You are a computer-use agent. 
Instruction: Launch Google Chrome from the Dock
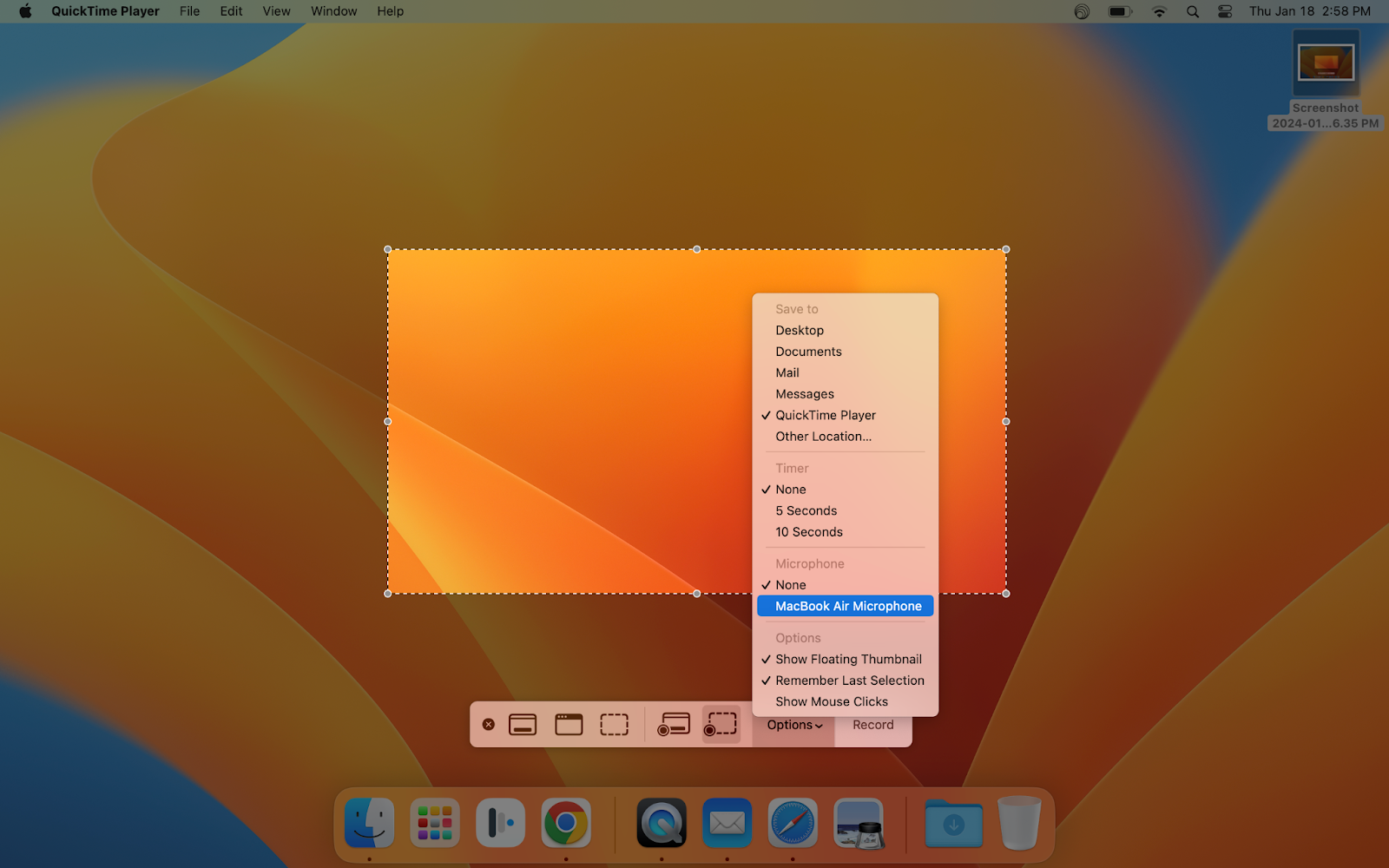pos(566,822)
